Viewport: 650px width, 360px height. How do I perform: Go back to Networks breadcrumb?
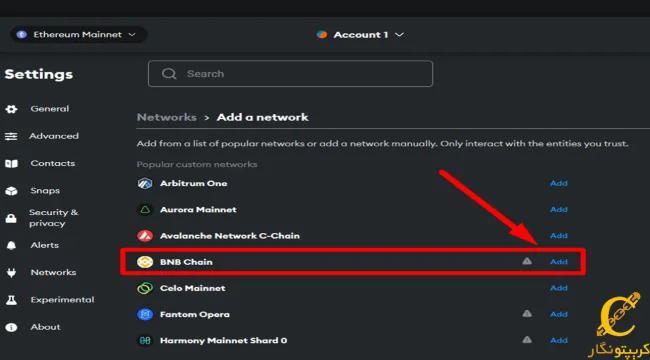[x=167, y=117]
